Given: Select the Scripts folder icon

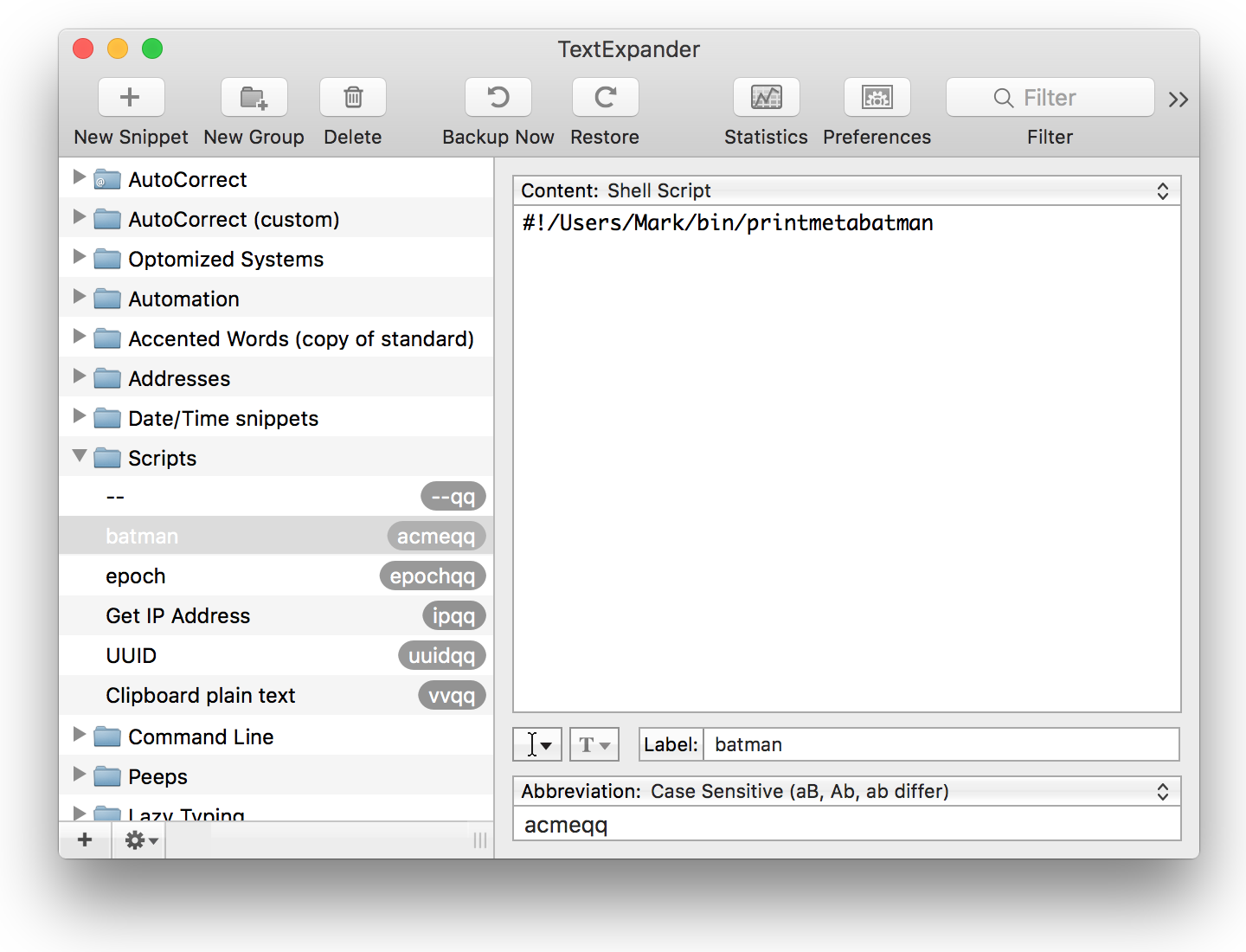Looking at the screenshot, I should [x=107, y=458].
